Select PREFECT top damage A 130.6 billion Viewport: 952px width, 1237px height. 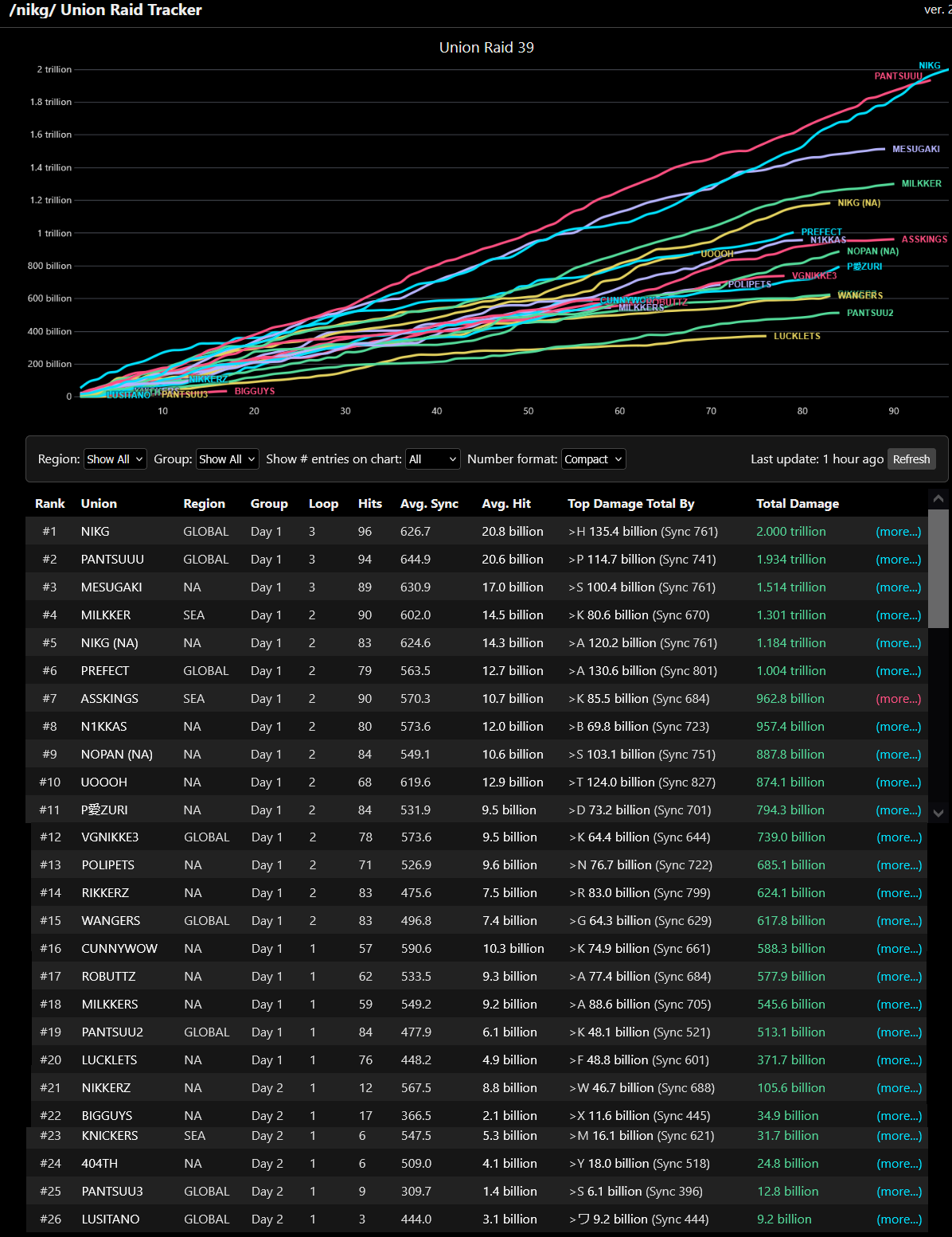(x=642, y=671)
